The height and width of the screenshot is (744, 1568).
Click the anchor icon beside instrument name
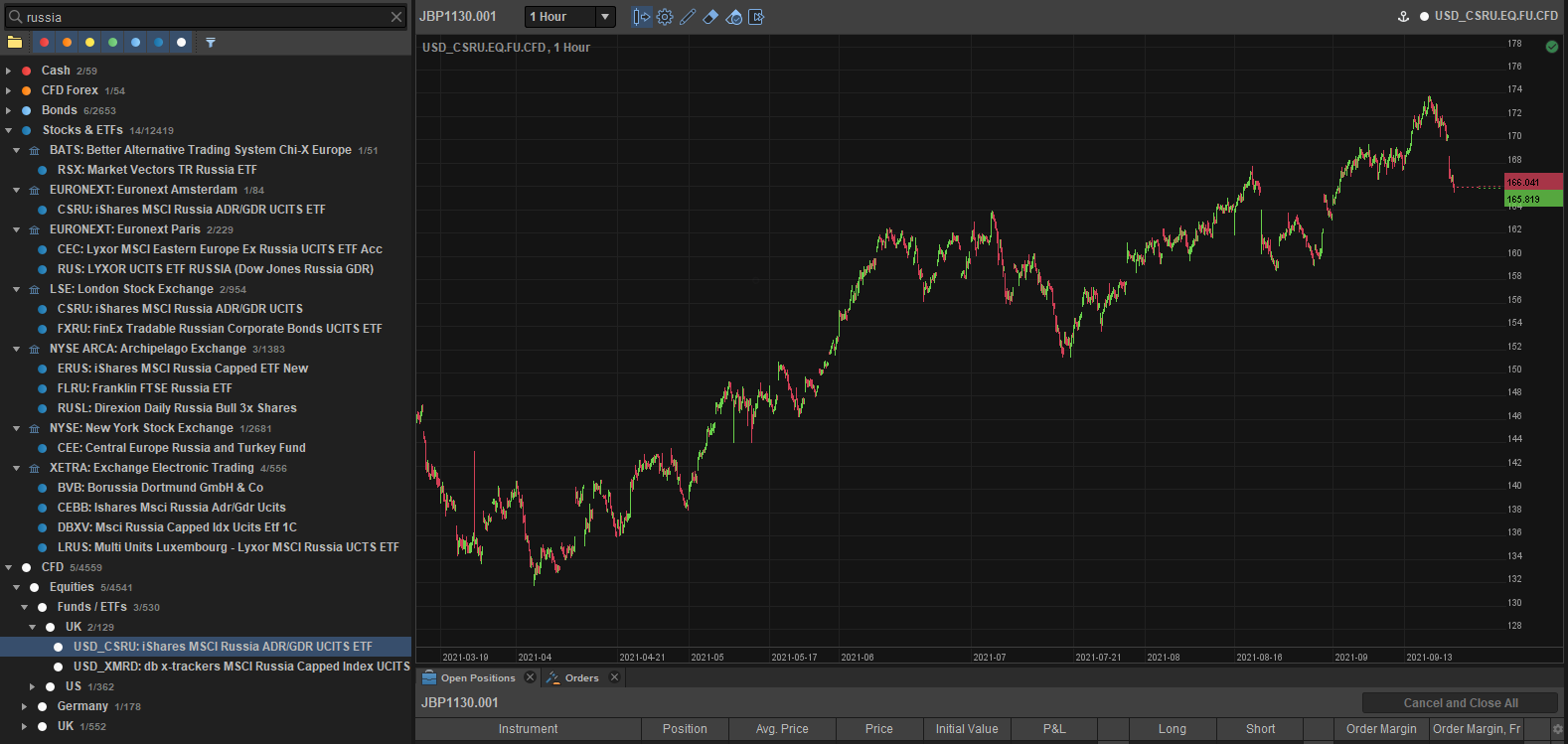click(x=1403, y=17)
